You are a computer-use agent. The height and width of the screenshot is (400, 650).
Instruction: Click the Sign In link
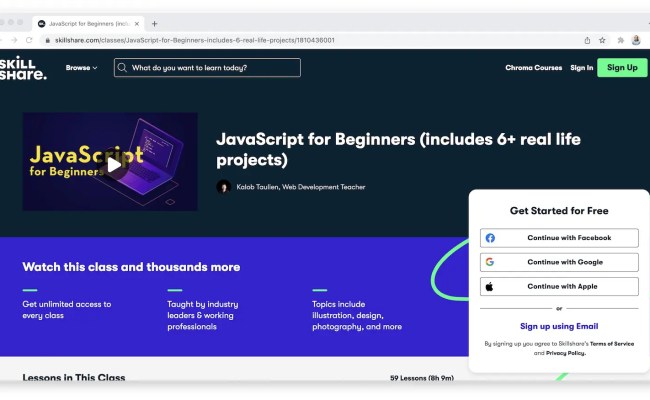(582, 68)
